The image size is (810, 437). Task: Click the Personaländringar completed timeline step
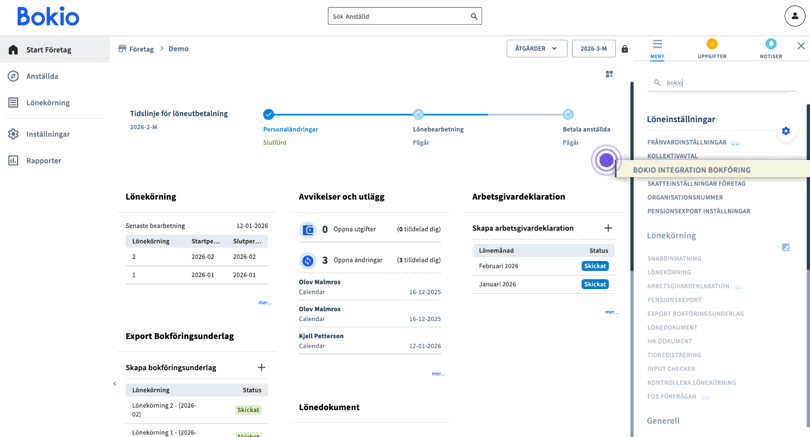click(268, 115)
